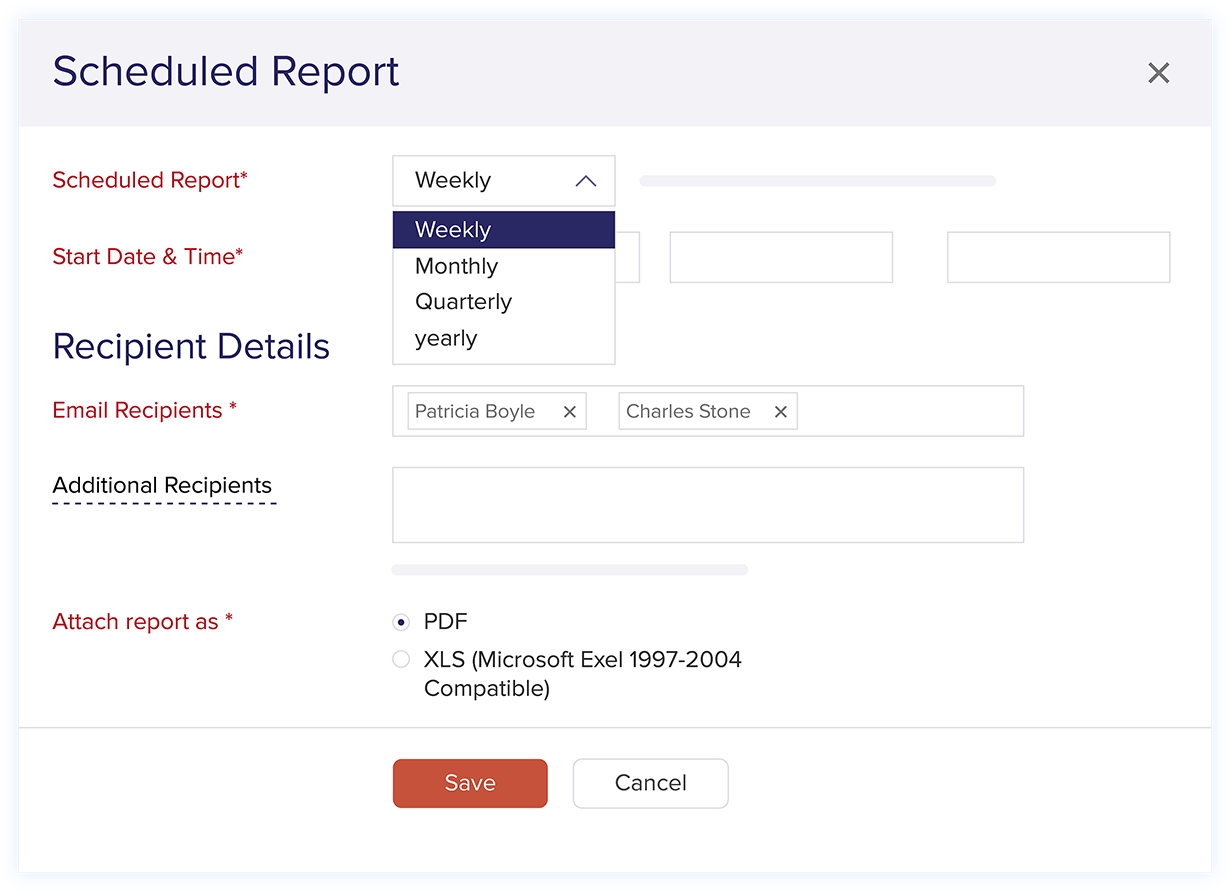Choose XLS Microsoft Exel 1997-2004 Compatible format
This screenshot has width=1230, height=892.
(401, 659)
